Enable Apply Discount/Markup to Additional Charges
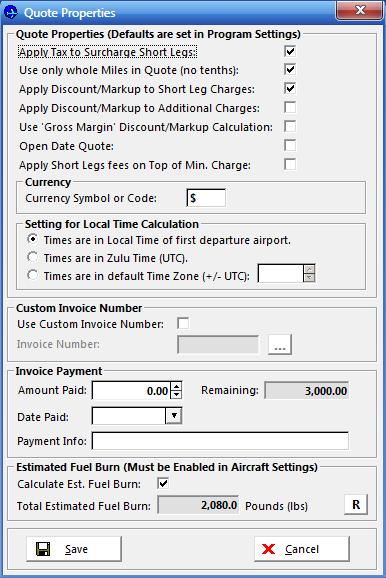 point(290,108)
